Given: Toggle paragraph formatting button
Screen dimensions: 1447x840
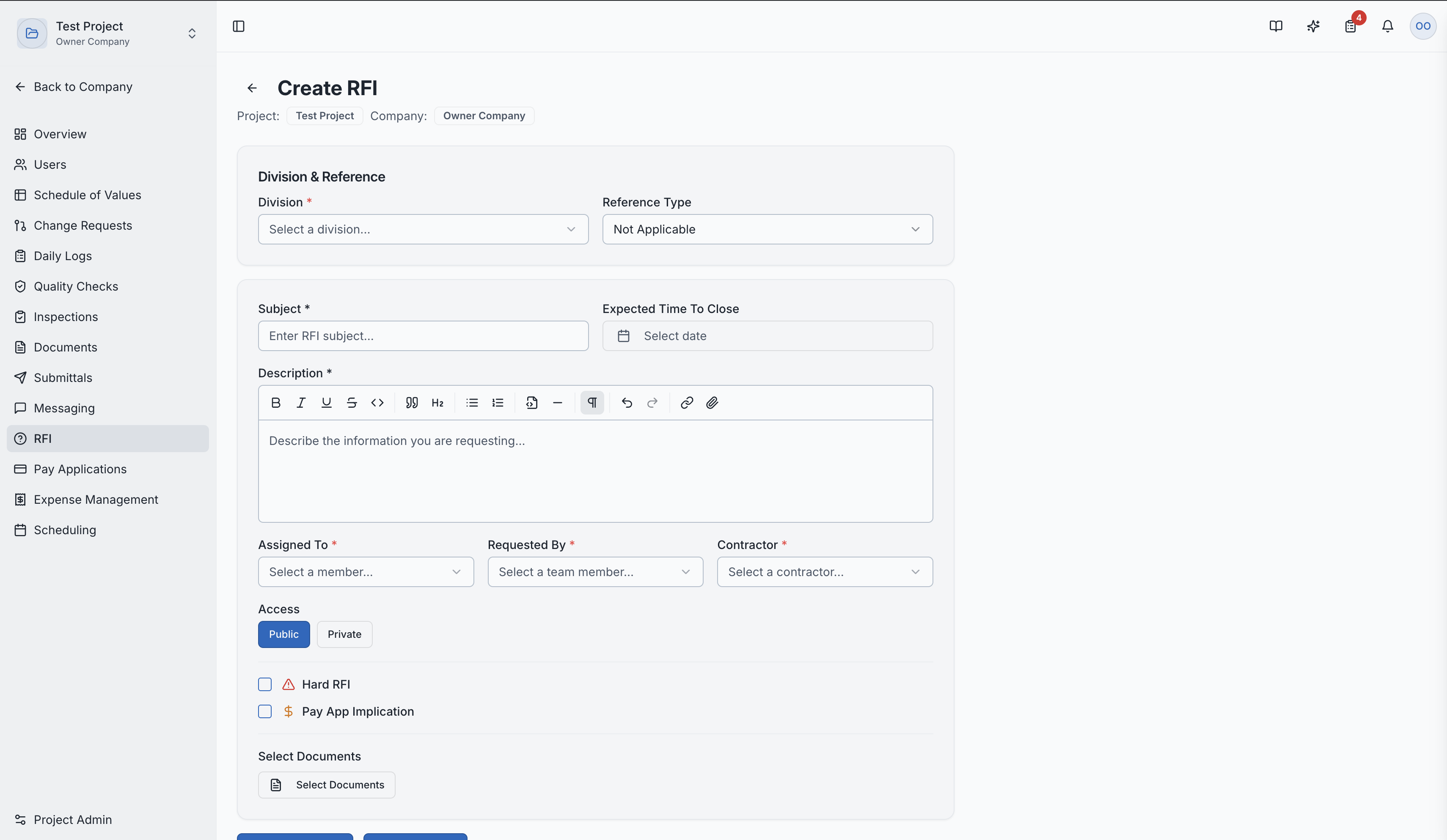Looking at the screenshot, I should [592, 403].
